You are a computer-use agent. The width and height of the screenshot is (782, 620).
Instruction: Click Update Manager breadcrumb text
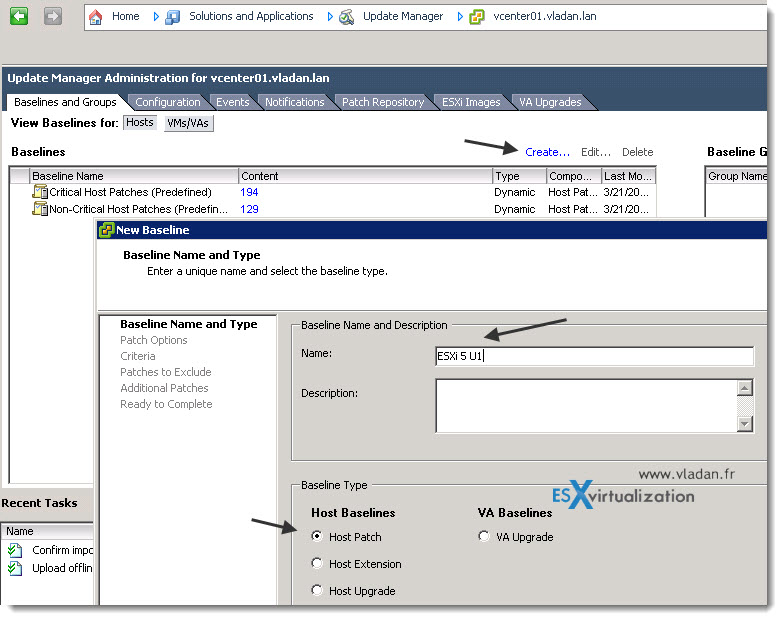(x=403, y=16)
